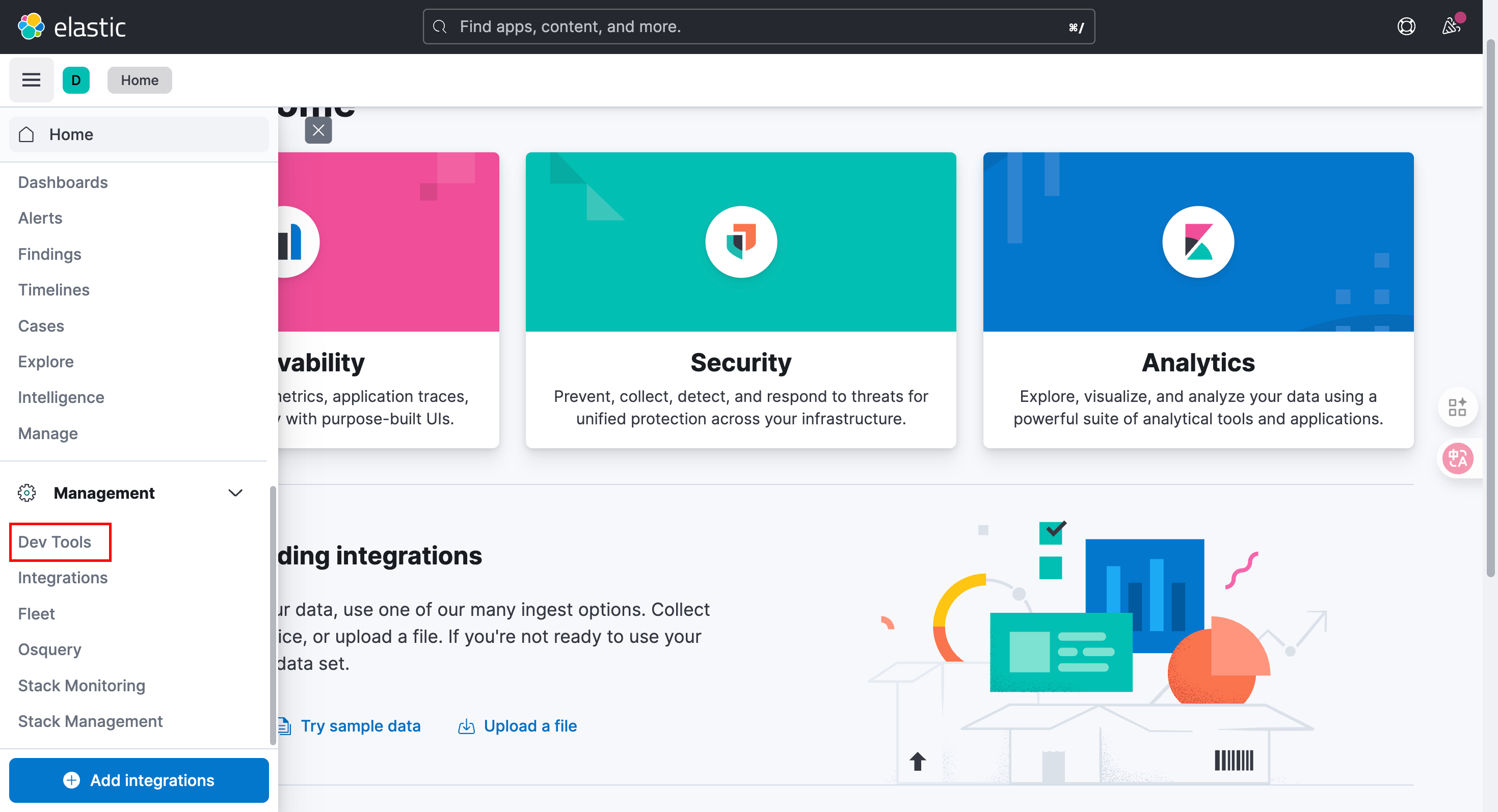Toggle the hamburger navigation menu
Viewport: 1498px width, 812px height.
(32, 79)
